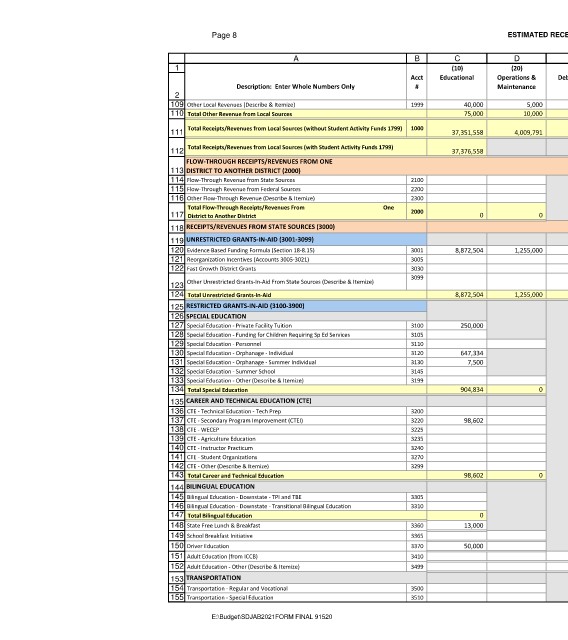
Task: Click value 4,009,791 in row 111
Action: tap(528, 133)
